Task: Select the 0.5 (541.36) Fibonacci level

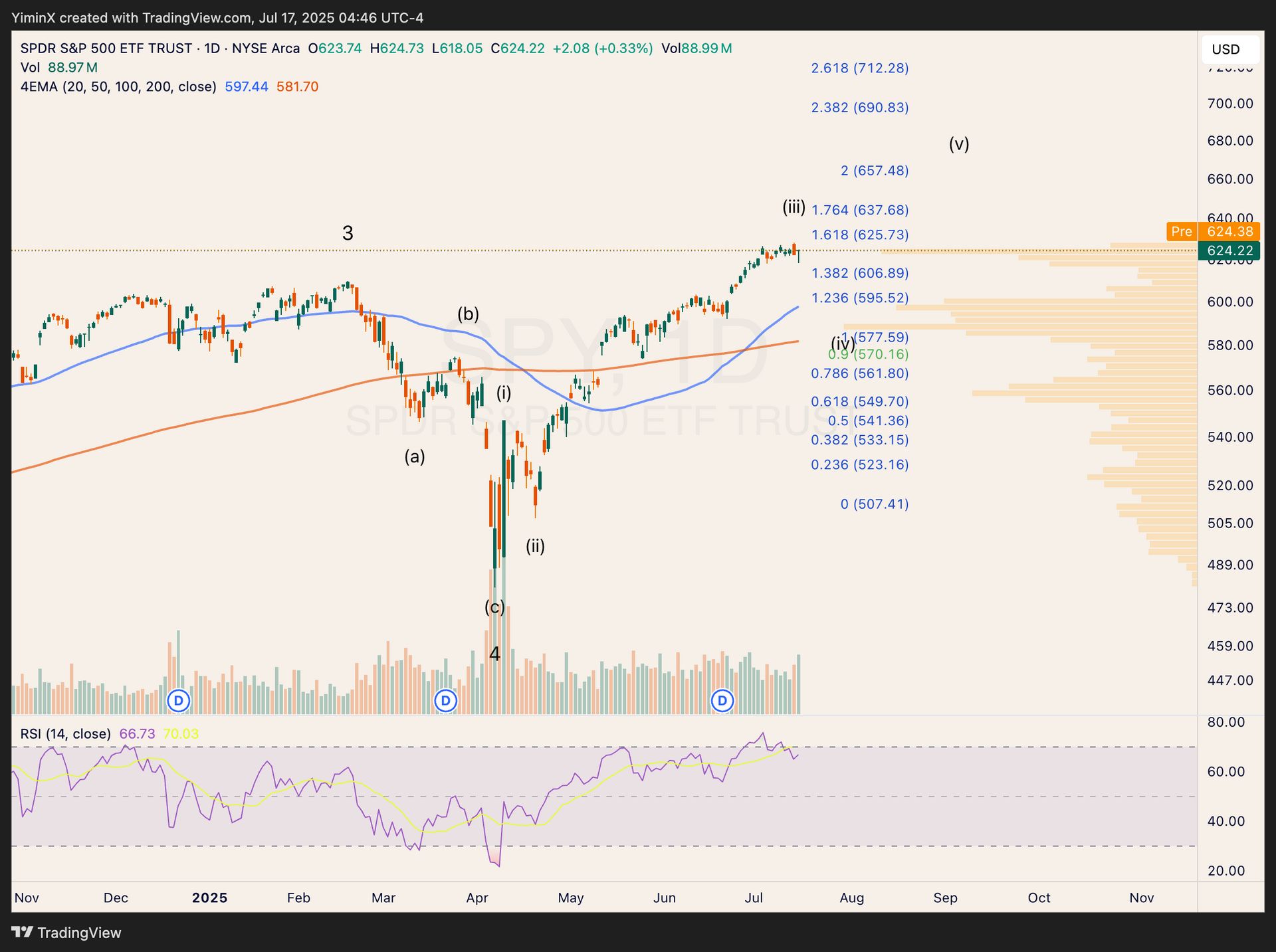Action: pos(868,421)
